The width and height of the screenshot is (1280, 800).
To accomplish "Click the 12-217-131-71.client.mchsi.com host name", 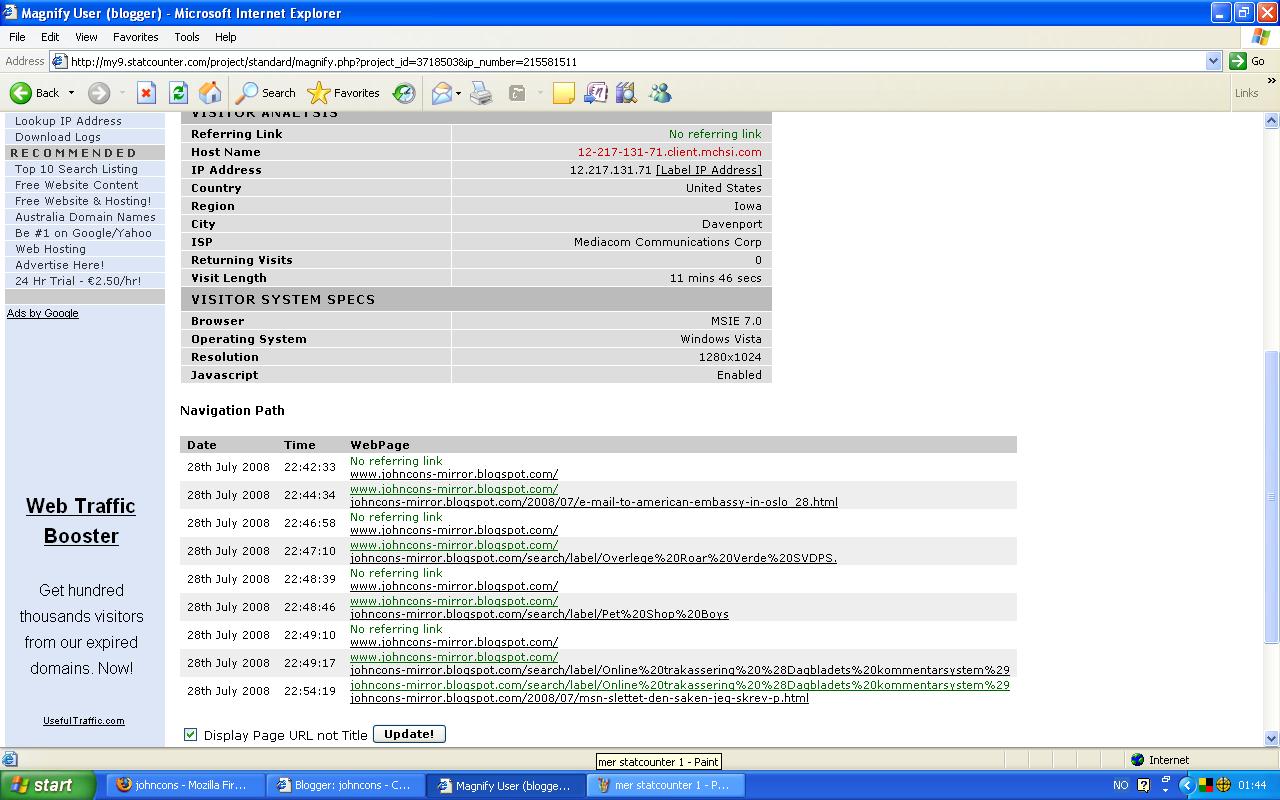I will point(669,152).
